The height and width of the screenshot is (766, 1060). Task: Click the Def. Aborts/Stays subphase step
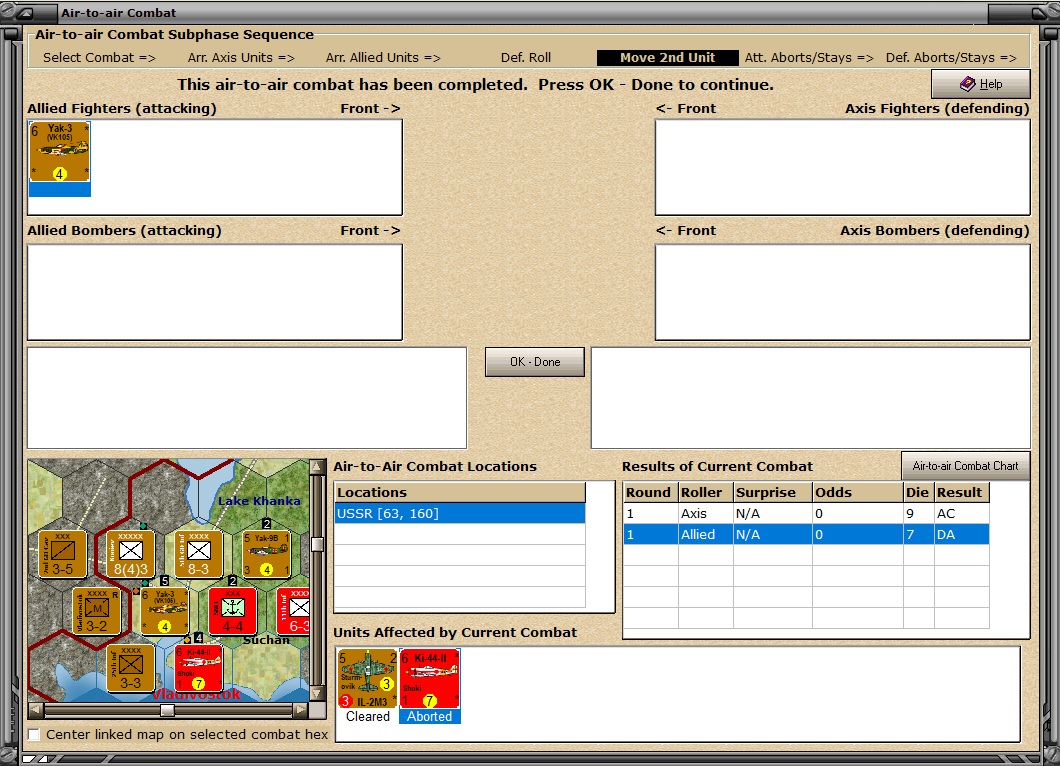tap(951, 57)
